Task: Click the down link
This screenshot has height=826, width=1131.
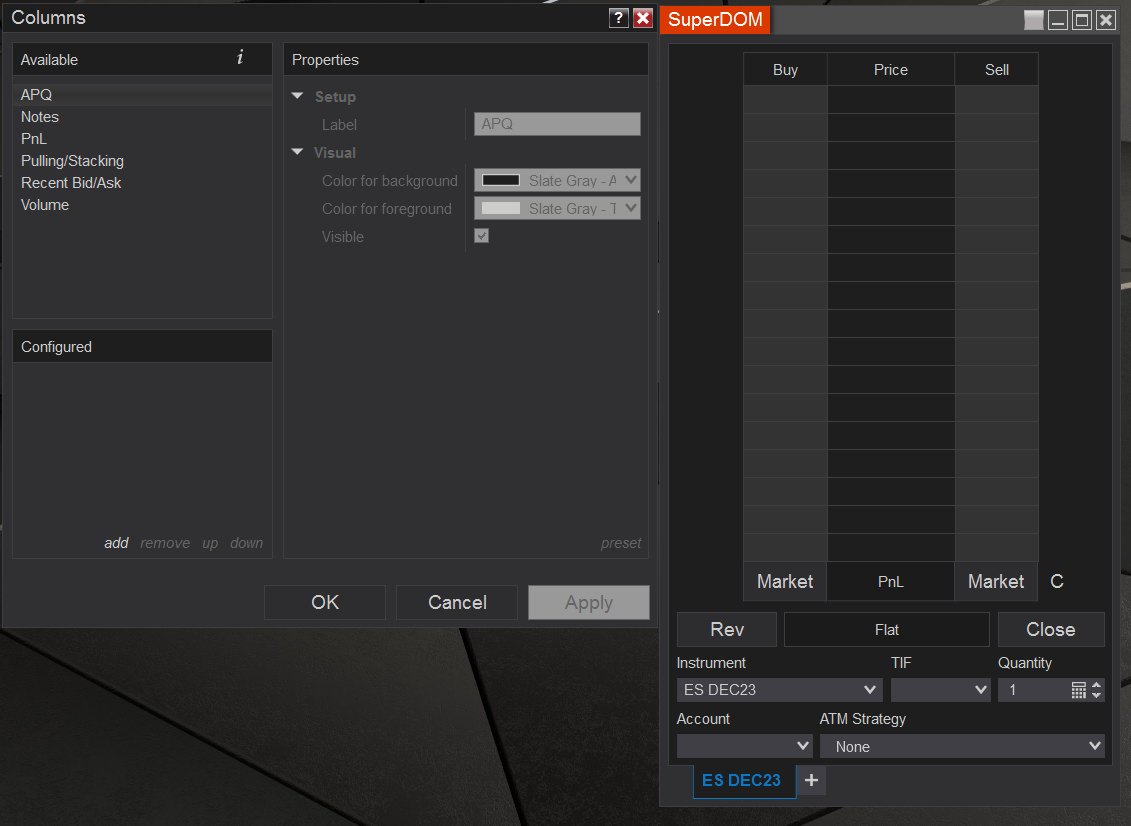Action: tap(247, 542)
